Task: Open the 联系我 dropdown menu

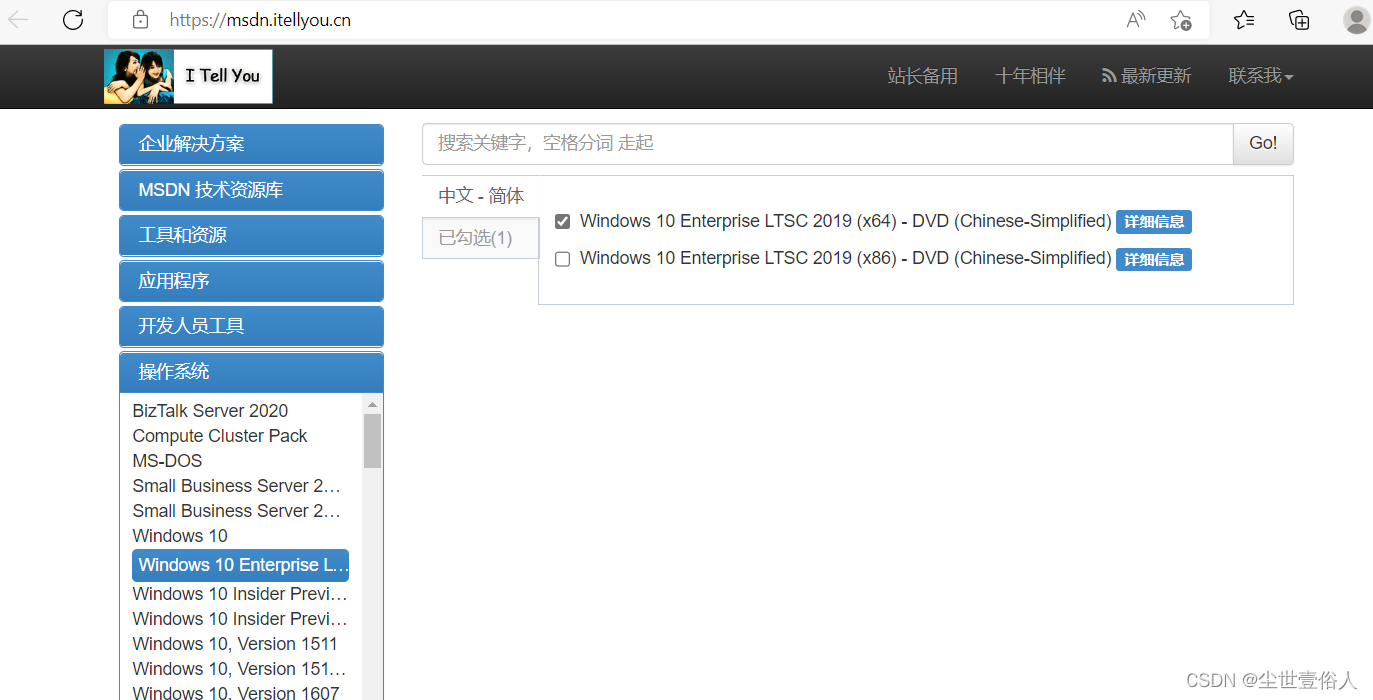Action: tap(1261, 76)
